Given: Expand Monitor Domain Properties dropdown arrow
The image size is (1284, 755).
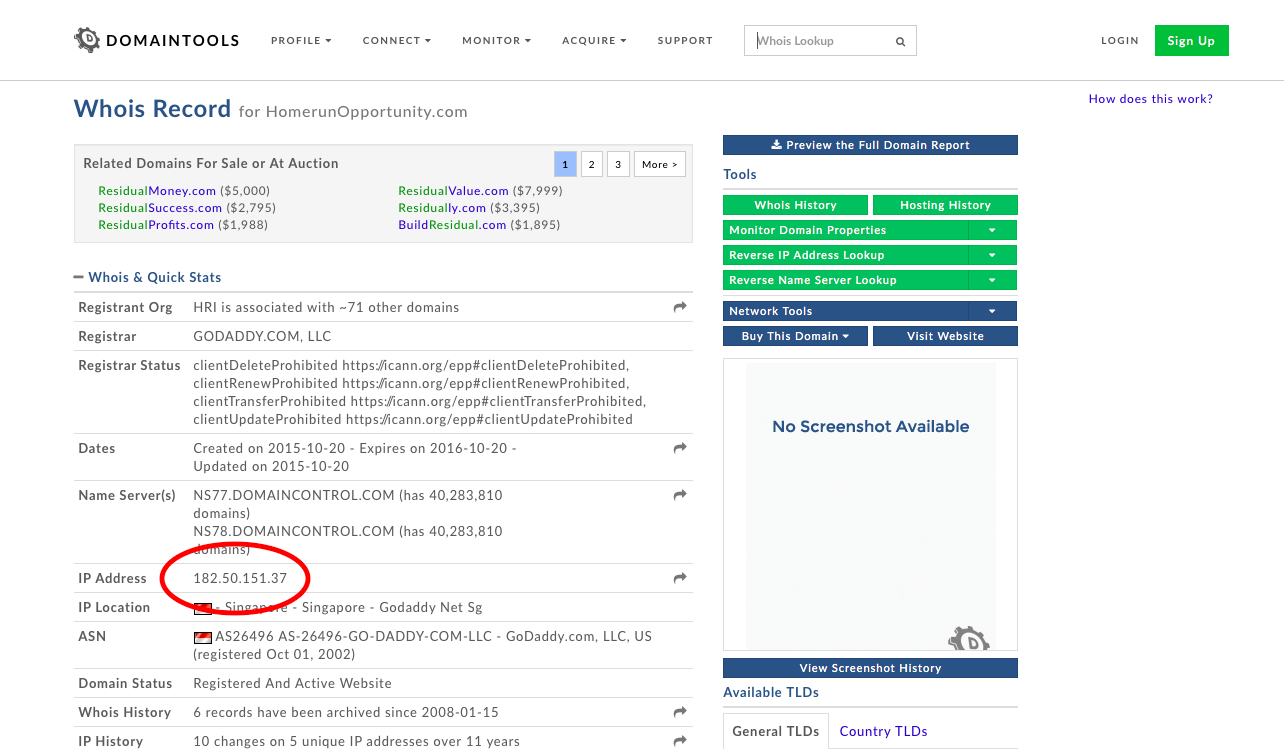Looking at the screenshot, I should pos(992,230).
